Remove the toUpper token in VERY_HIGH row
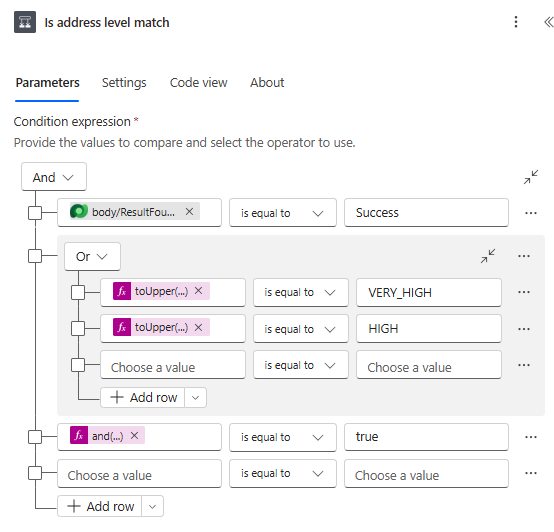Image resolution: width=554 pixels, height=532 pixels. [x=199, y=291]
